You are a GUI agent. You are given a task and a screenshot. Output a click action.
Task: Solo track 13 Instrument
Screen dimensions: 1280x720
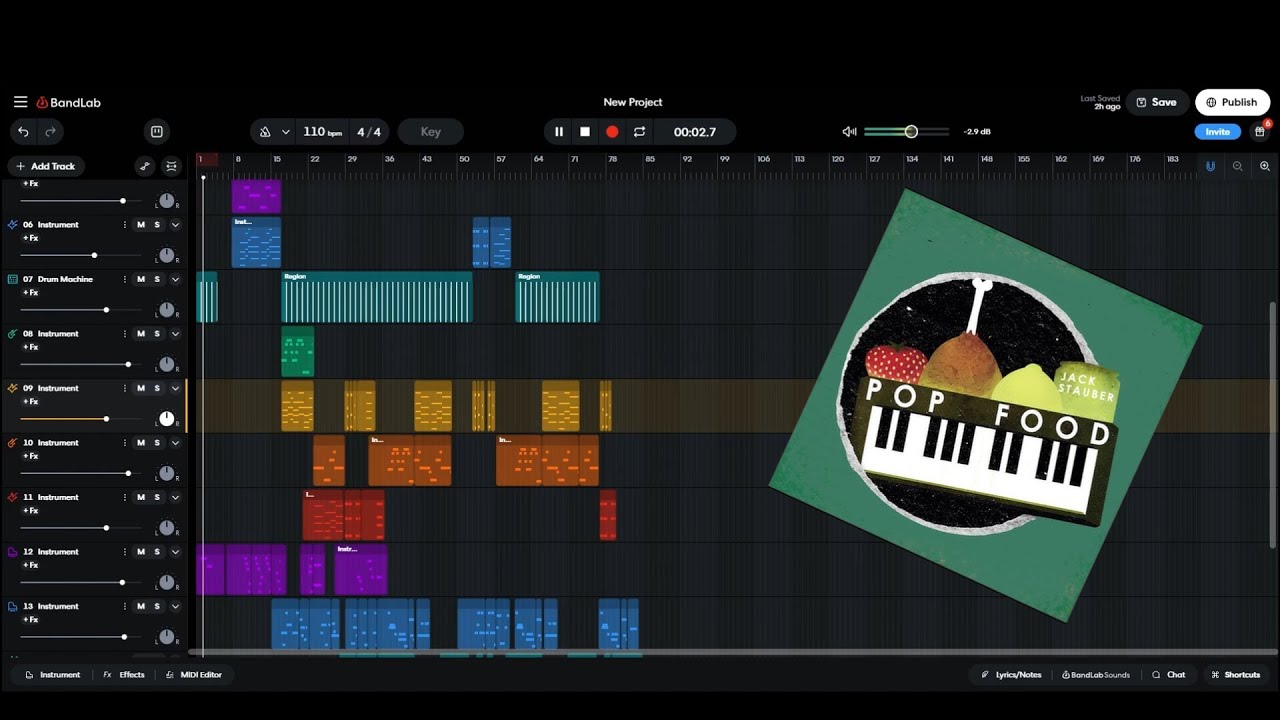pyautogui.click(x=157, y=606)
